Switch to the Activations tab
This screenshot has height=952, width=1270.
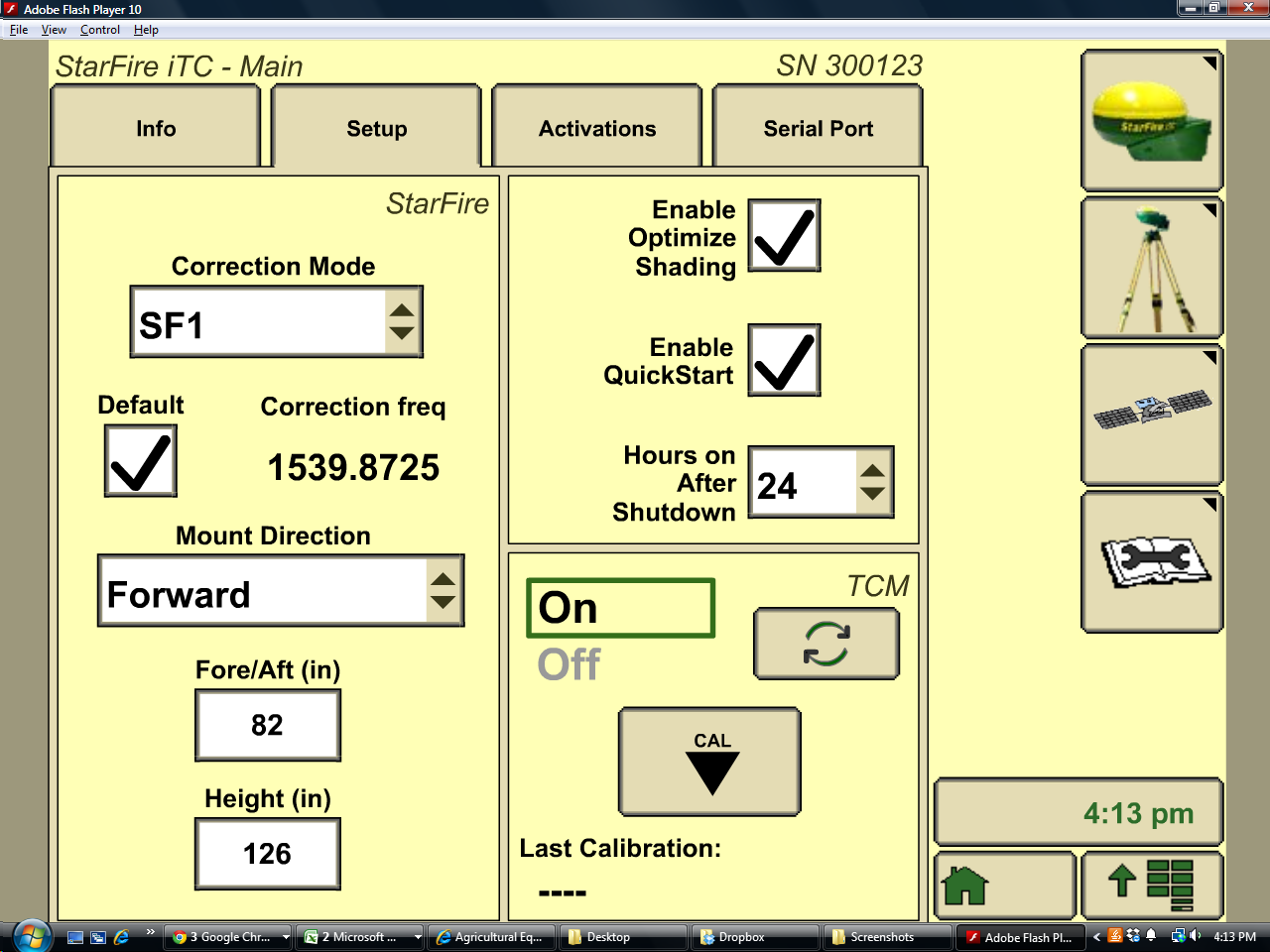597,127
